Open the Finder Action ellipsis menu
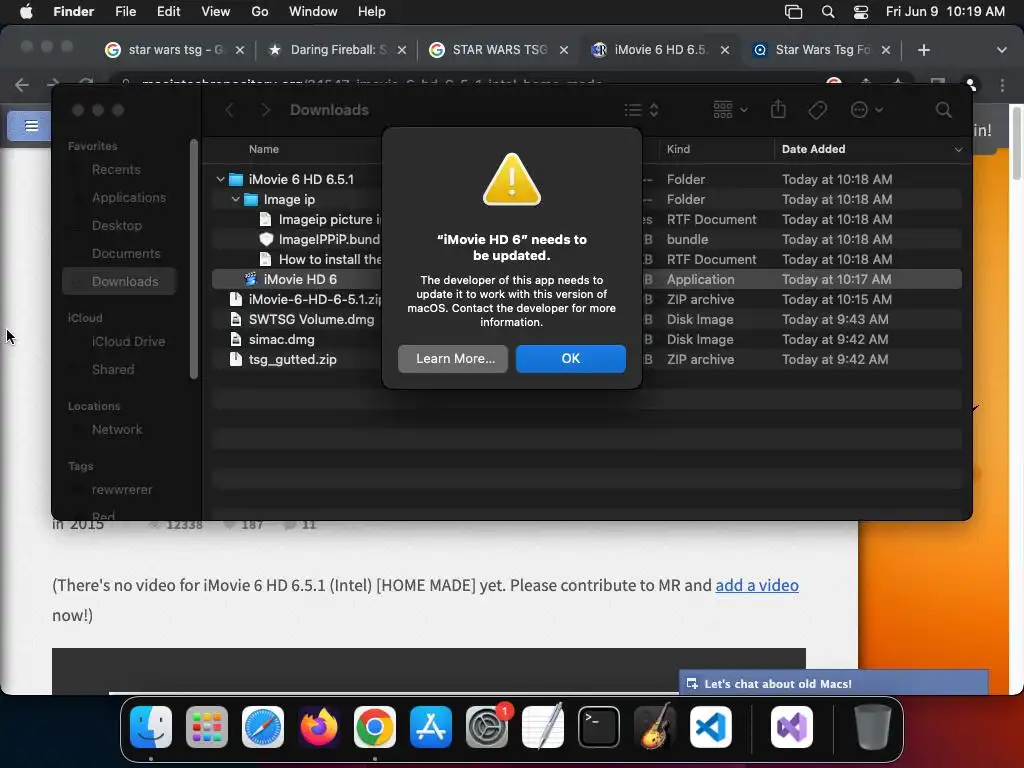Screen dimensions: 1024x768 [x=866, y=110]
